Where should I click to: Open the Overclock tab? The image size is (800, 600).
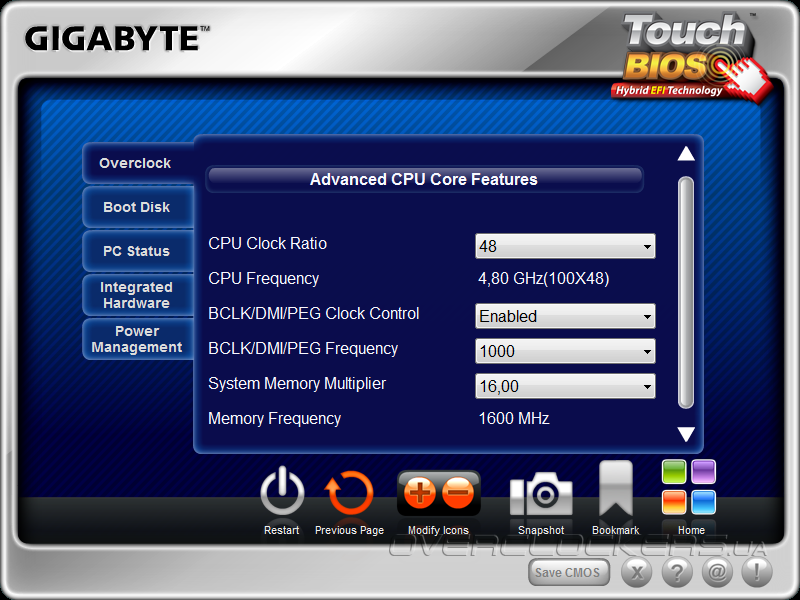pos(138,163)
